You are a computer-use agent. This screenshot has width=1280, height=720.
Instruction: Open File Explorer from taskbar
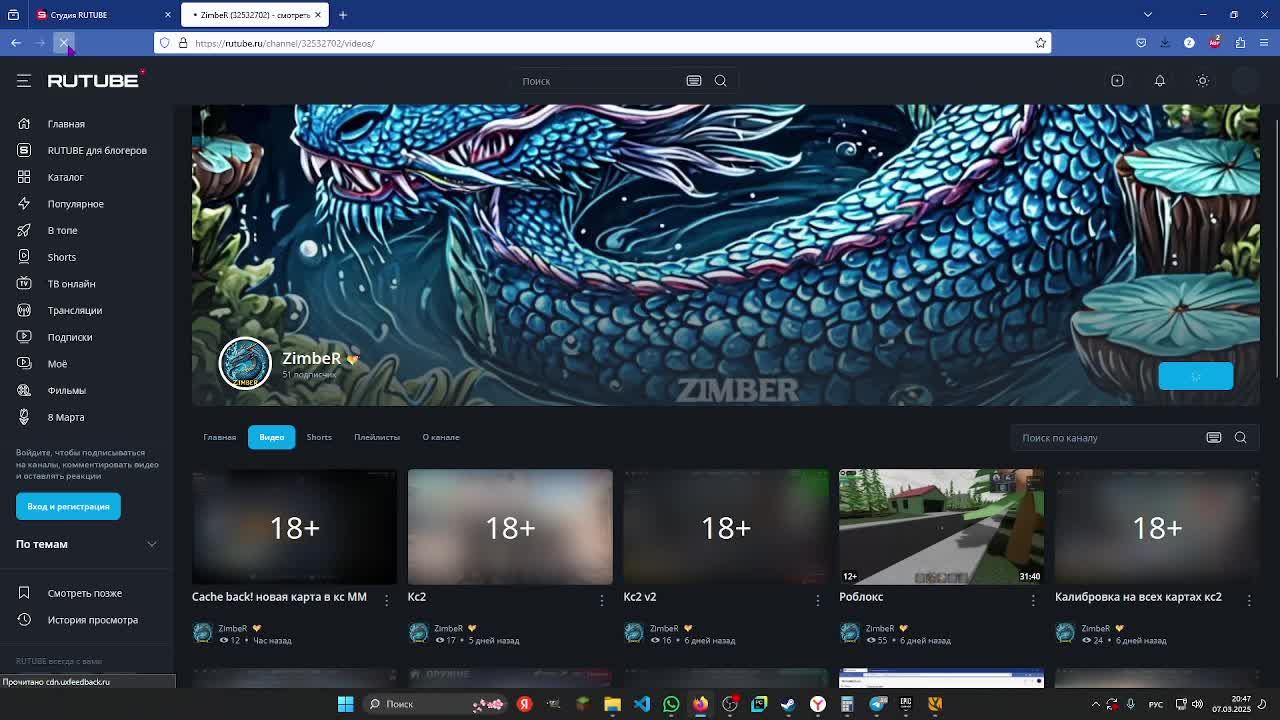click(x=612, y=704)
